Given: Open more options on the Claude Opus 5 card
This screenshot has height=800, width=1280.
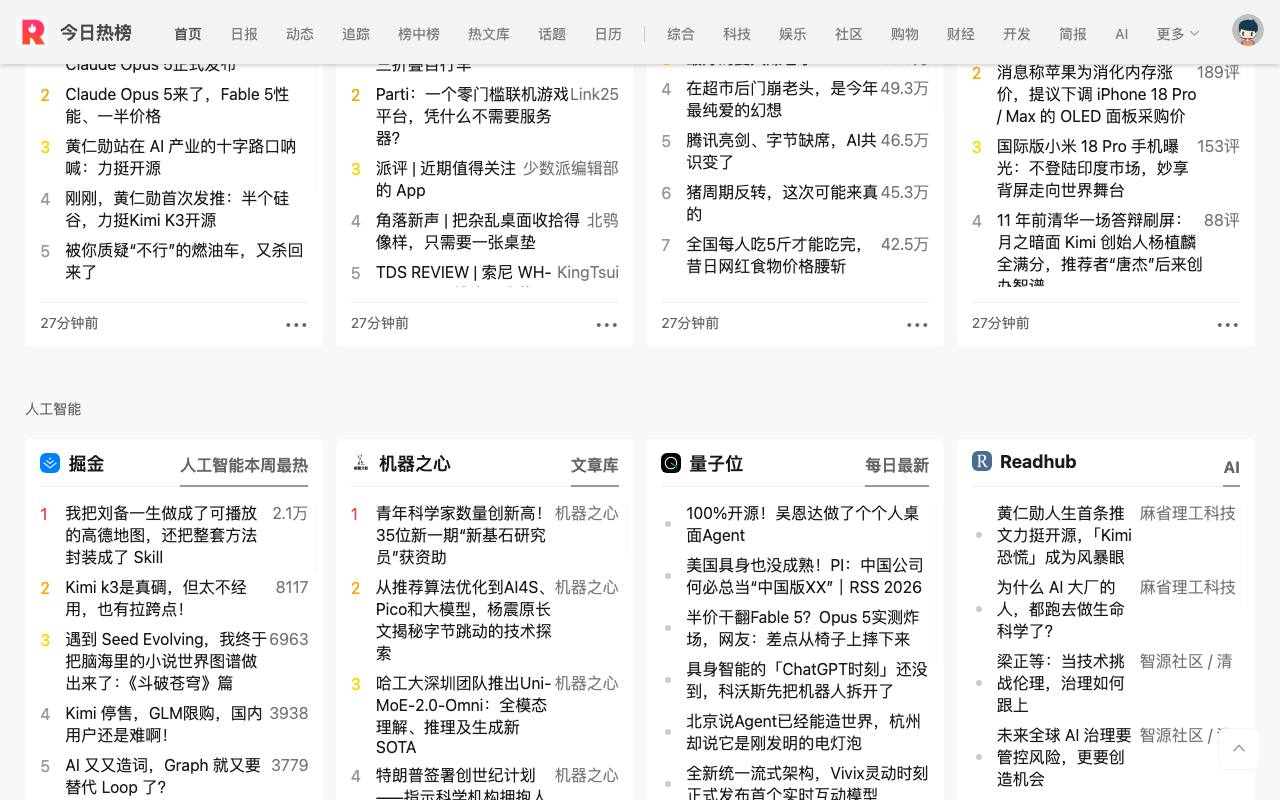Looking at the screenshot, I should (x=296, y=324).
